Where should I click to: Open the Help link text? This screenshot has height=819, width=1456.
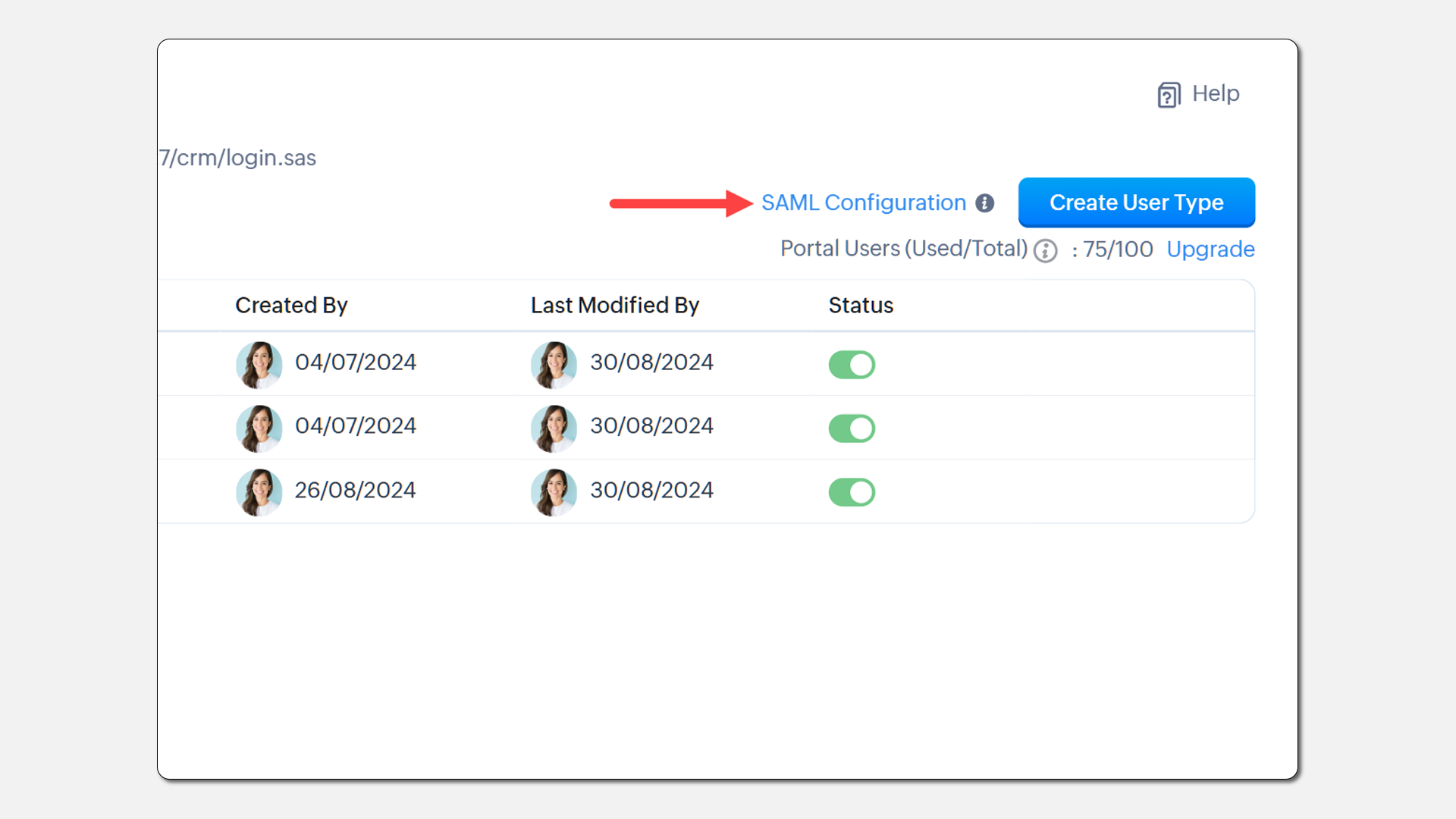(1216, 93)
